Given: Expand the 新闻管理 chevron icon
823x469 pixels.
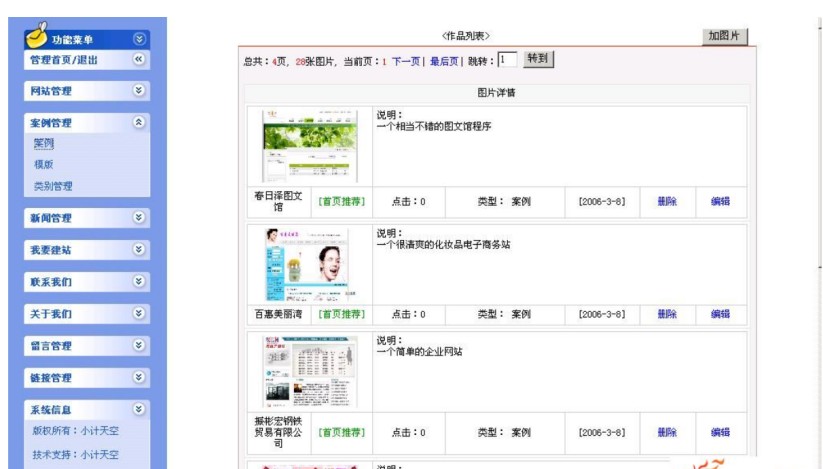Looking at the screenshot, I should tap(139, 218).
